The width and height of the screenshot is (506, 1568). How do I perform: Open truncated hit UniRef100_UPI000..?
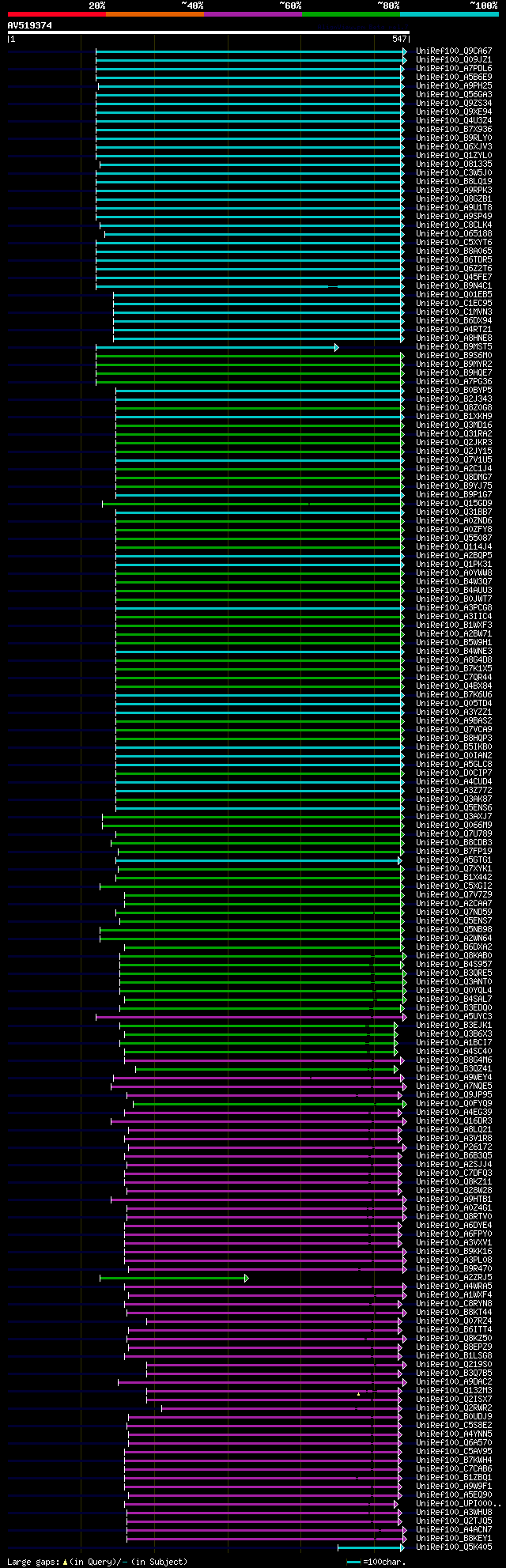pyautogui.click(x=458, y=1504)
